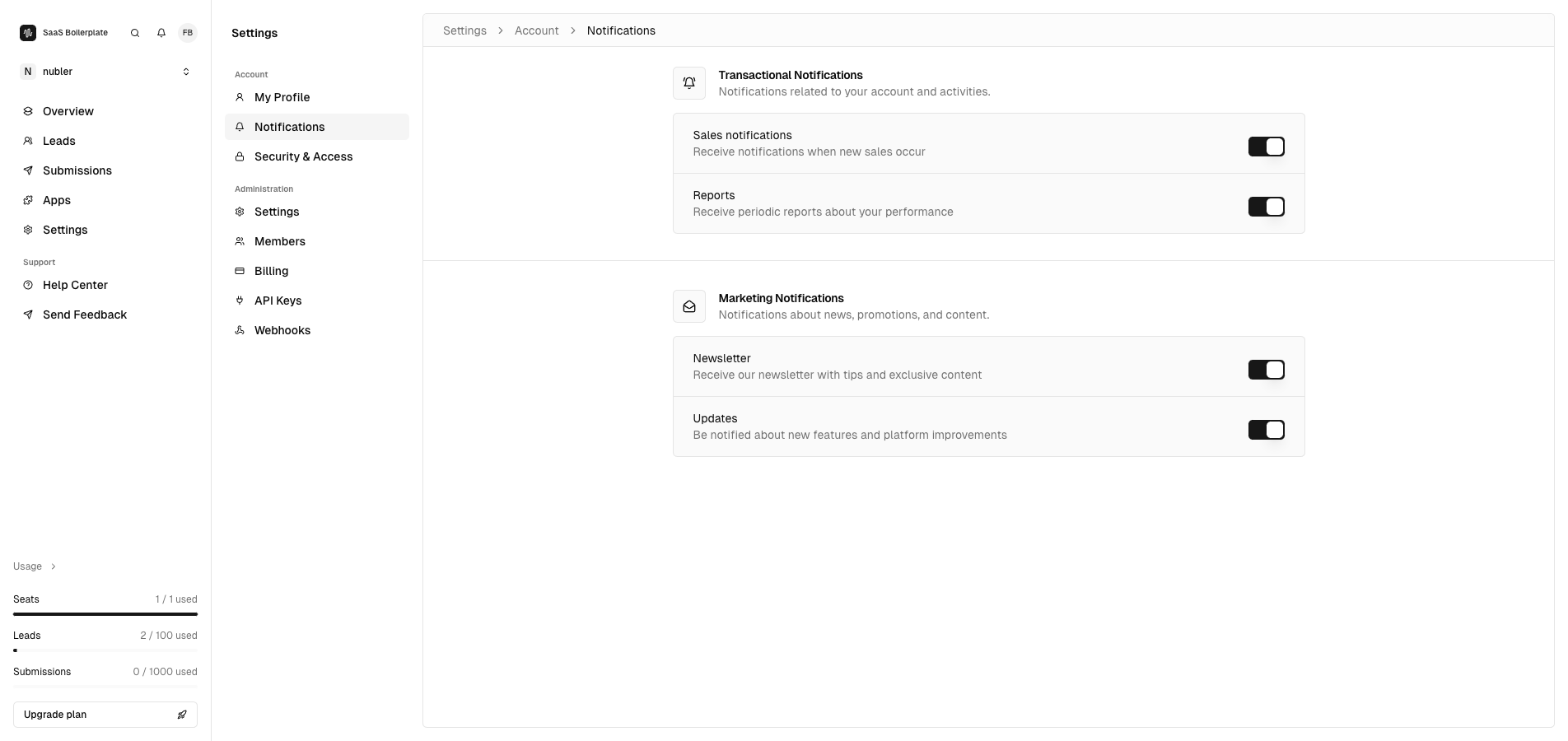The image size is (1568, 741).
Task: Open API Keys settings
Action: [x=277, y=301]
